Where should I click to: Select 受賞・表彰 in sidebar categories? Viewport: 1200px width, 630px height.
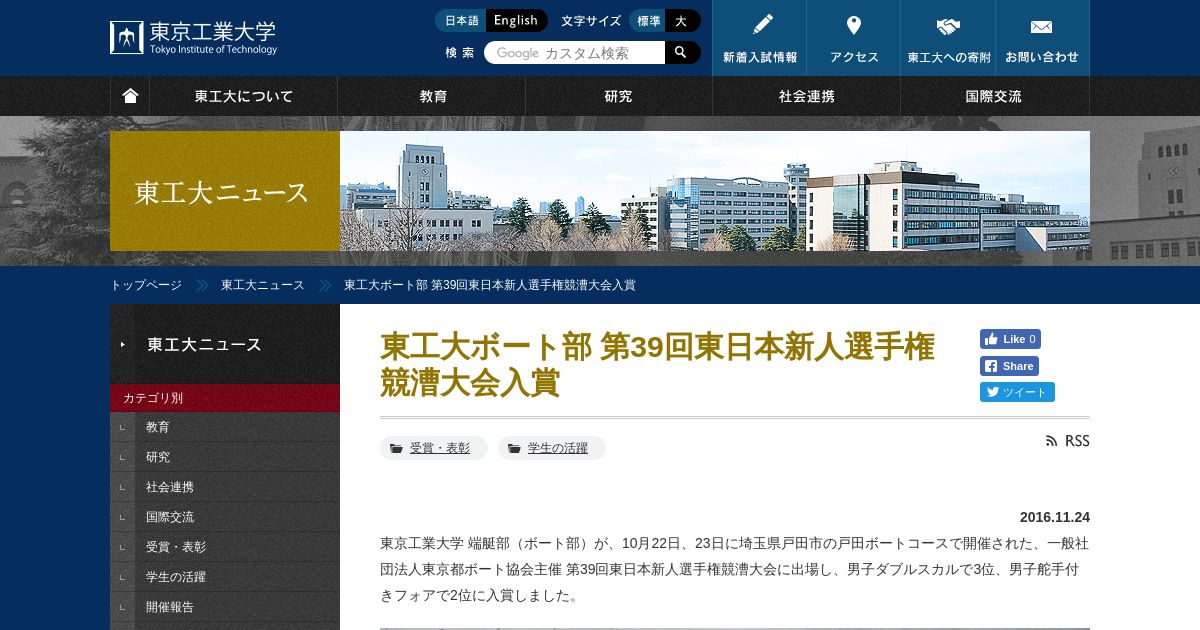pyautogui.click(x=225, y=547)
